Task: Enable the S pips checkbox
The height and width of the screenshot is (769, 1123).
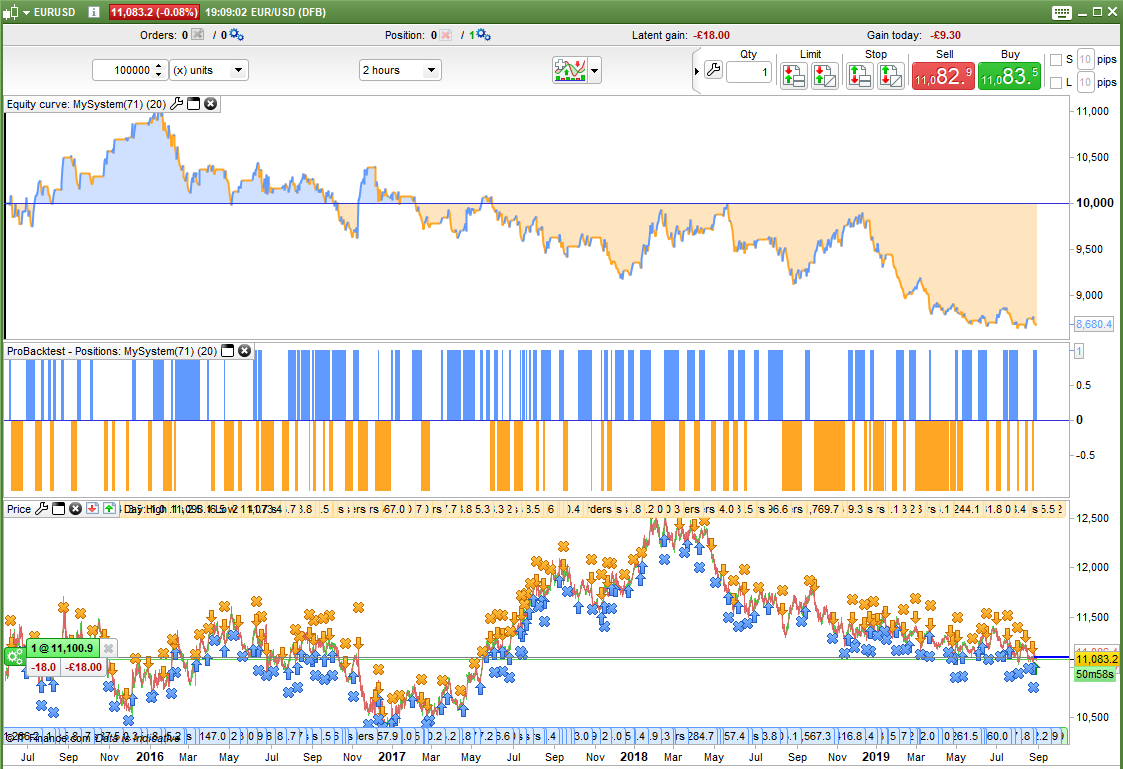Action: click(x=1056, y=60)
